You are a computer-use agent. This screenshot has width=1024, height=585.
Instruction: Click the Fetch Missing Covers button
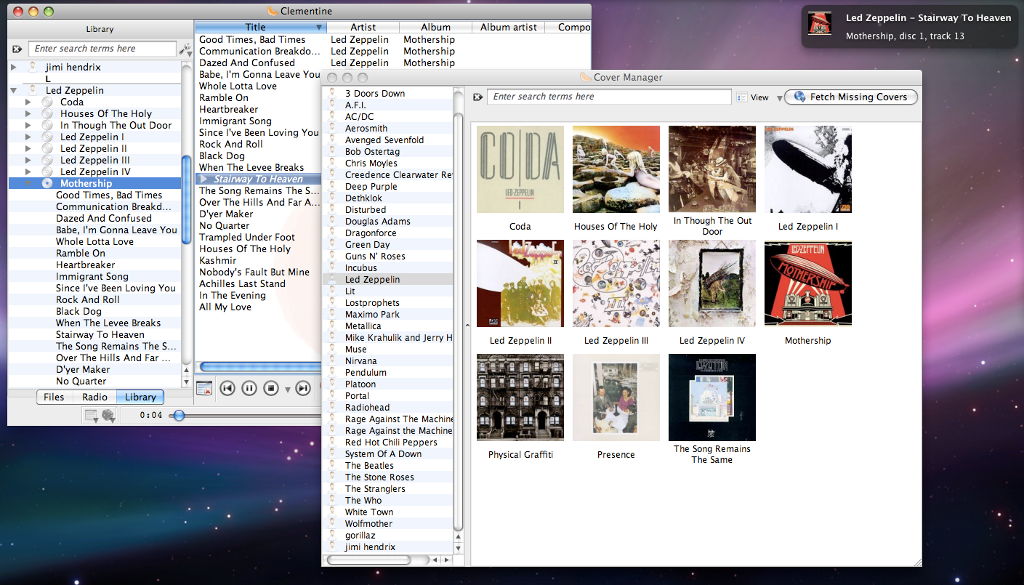click(x=850, y=97)
